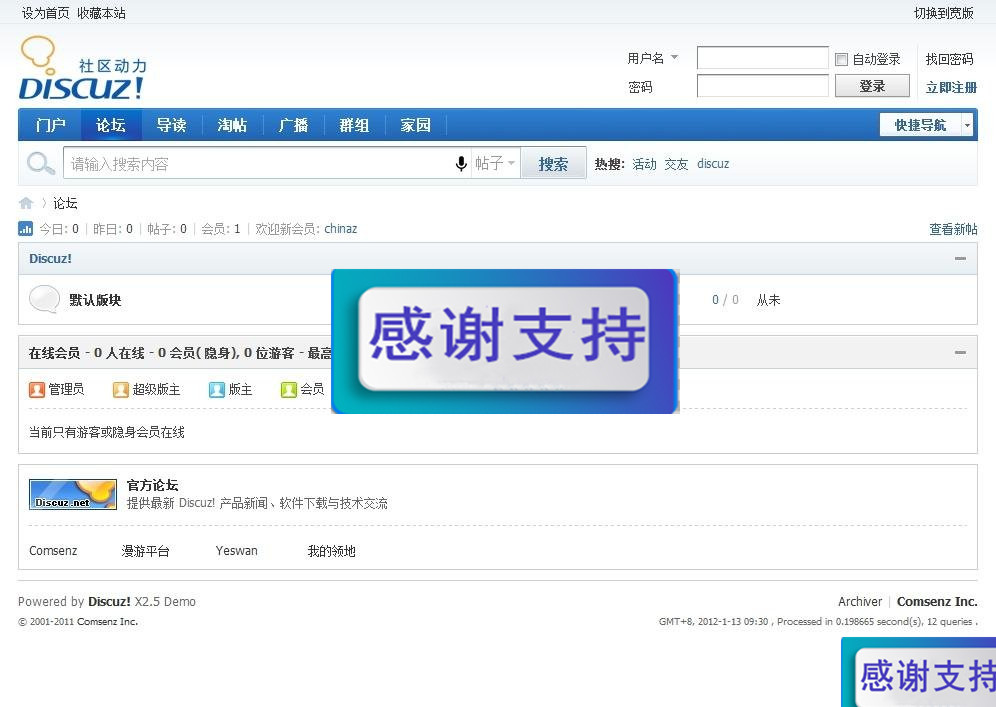The height and width of the screenshot is (707, 996).
Task: Click the 快捷导航 button
Action: click(920, 125)
